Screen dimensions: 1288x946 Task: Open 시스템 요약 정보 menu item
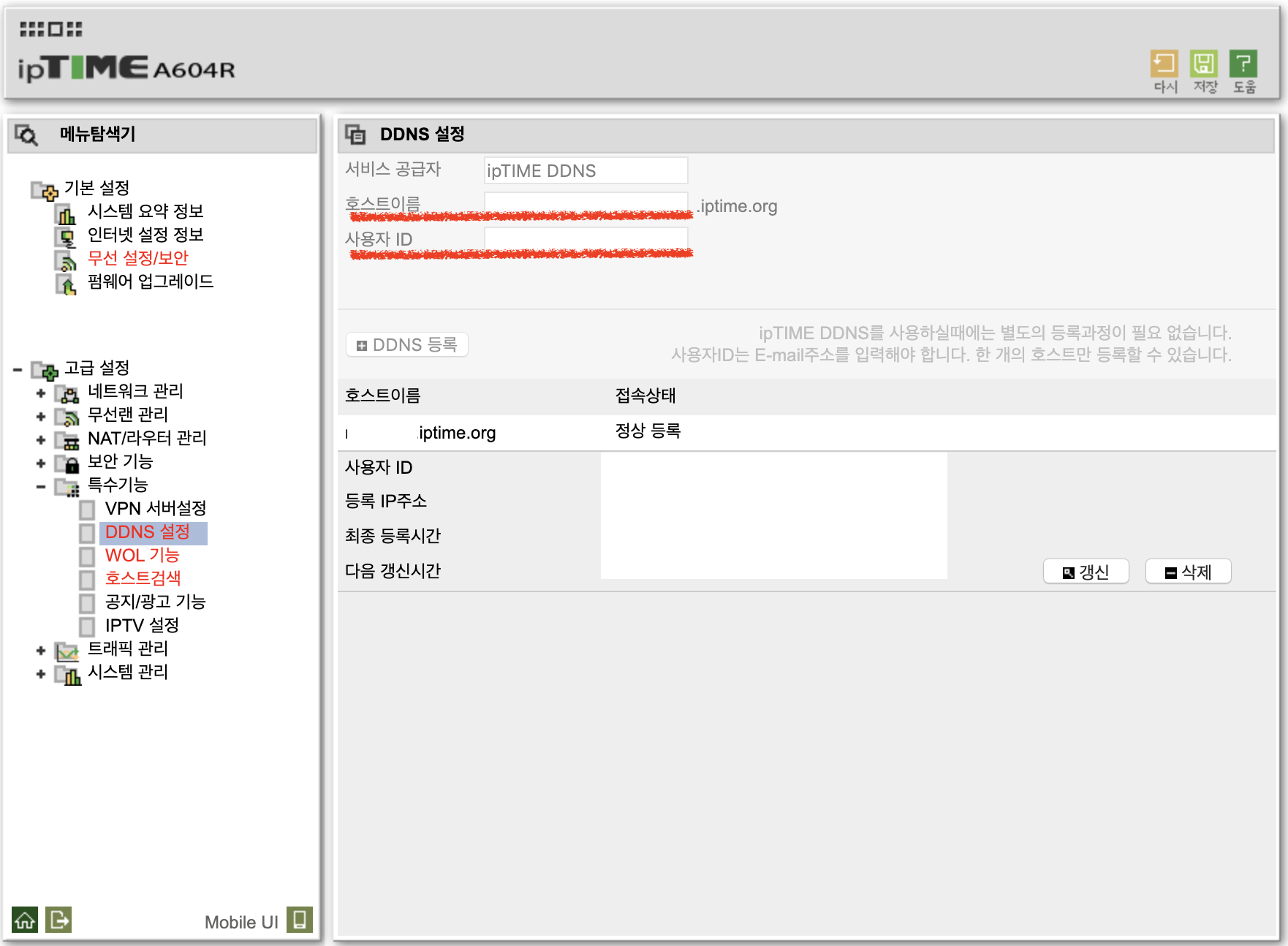click(x=145, y=211)
